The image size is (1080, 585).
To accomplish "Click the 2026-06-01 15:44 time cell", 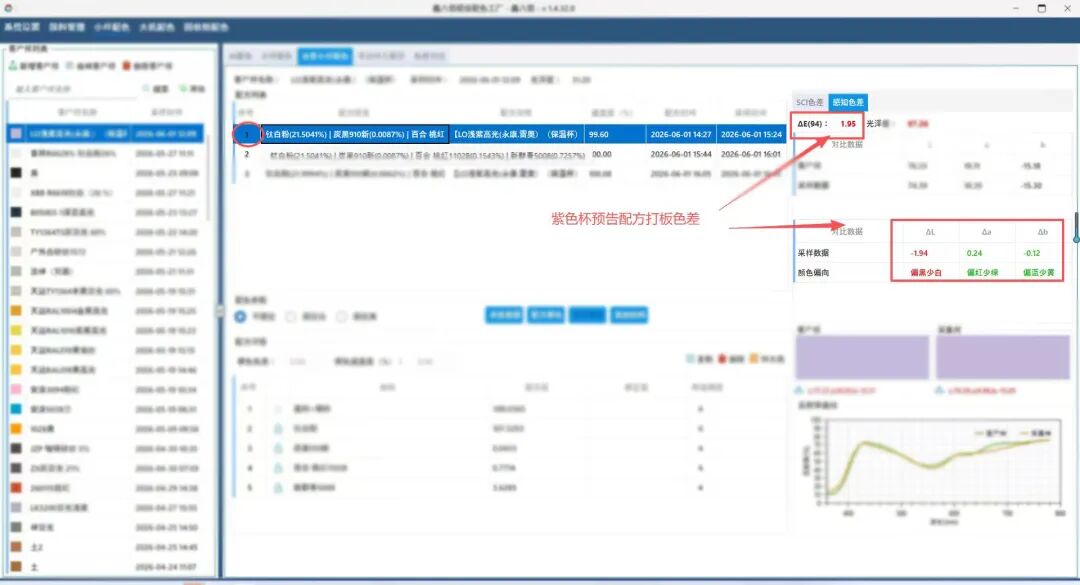I will 681,154.
